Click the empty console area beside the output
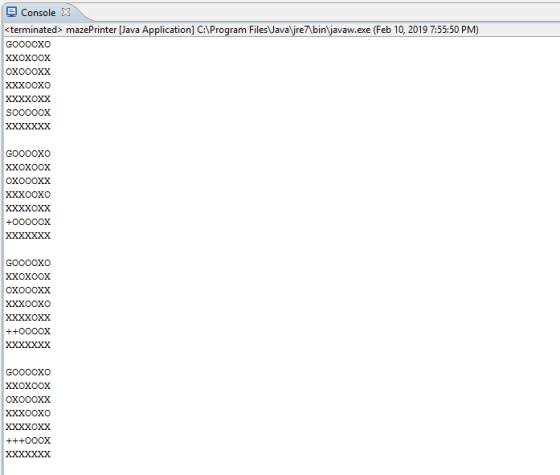The image size is (560, 475). click(304, 250)
